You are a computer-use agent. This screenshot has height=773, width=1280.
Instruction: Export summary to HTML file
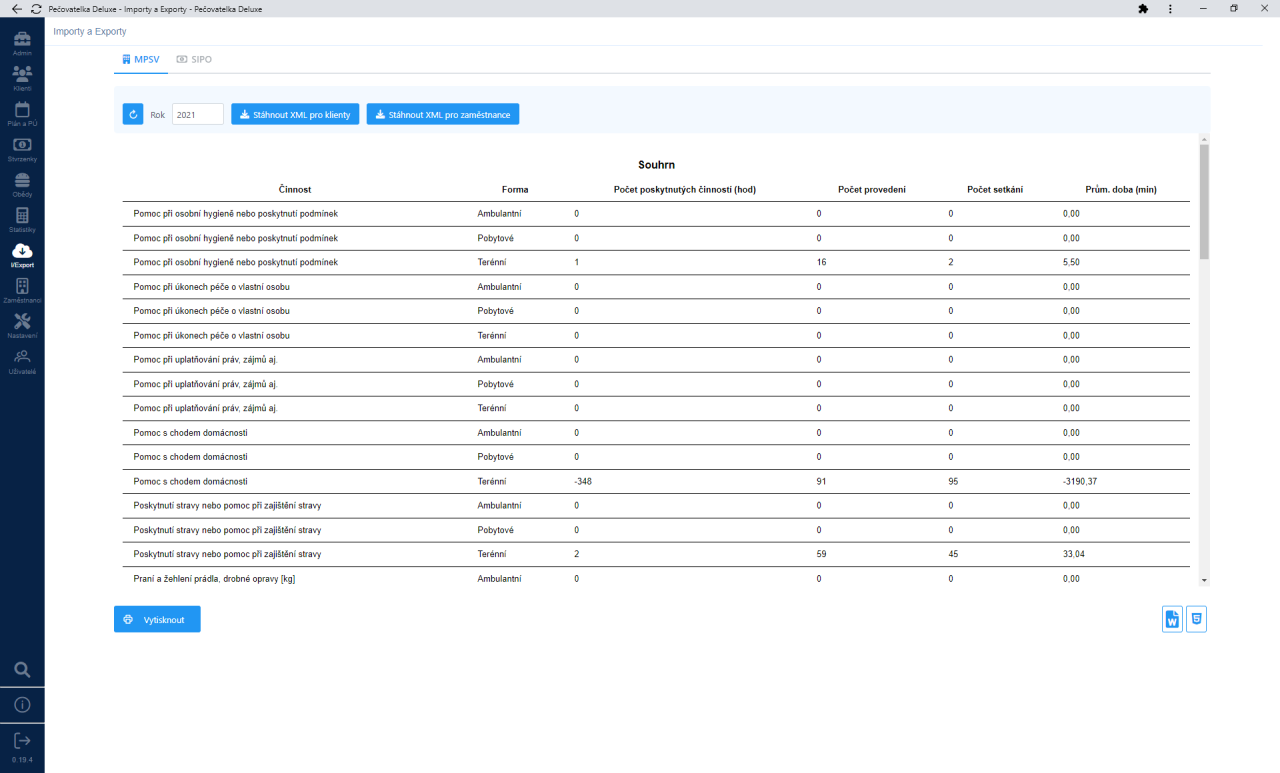point(1197,620)
